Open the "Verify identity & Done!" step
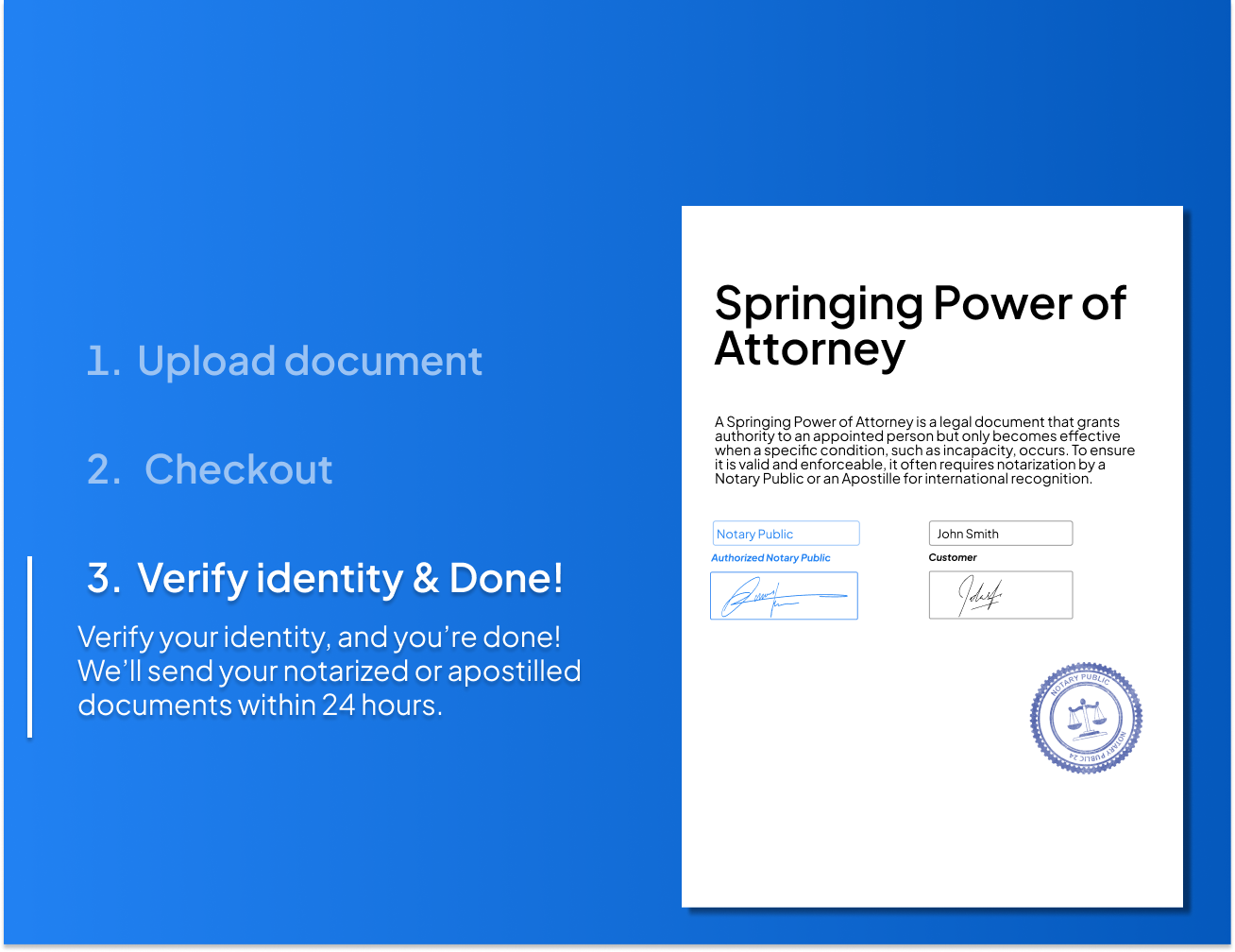This screenshot has width=1235, height=952. coord(349,578)
